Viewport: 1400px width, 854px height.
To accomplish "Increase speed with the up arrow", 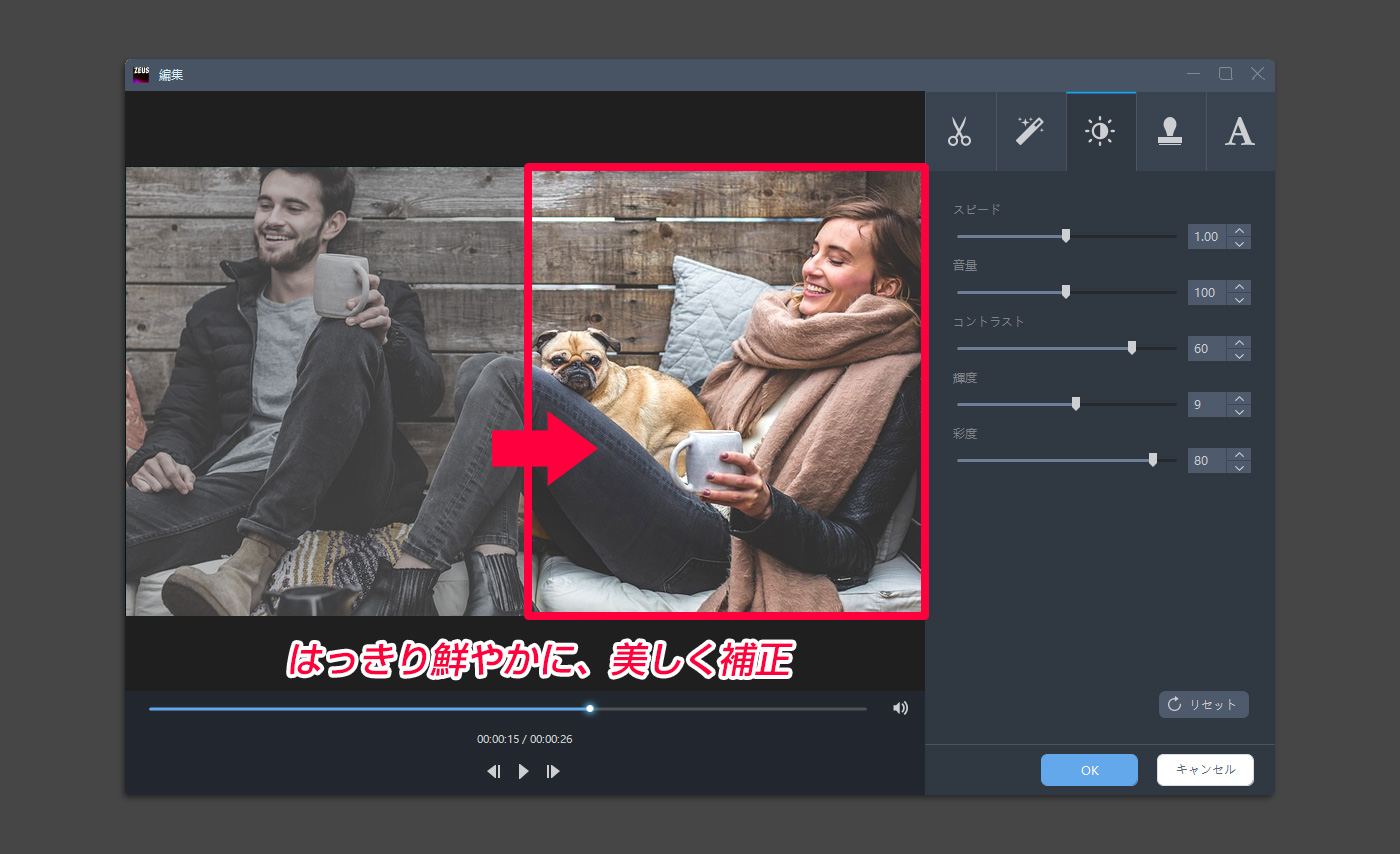I will click(1240, 231).
